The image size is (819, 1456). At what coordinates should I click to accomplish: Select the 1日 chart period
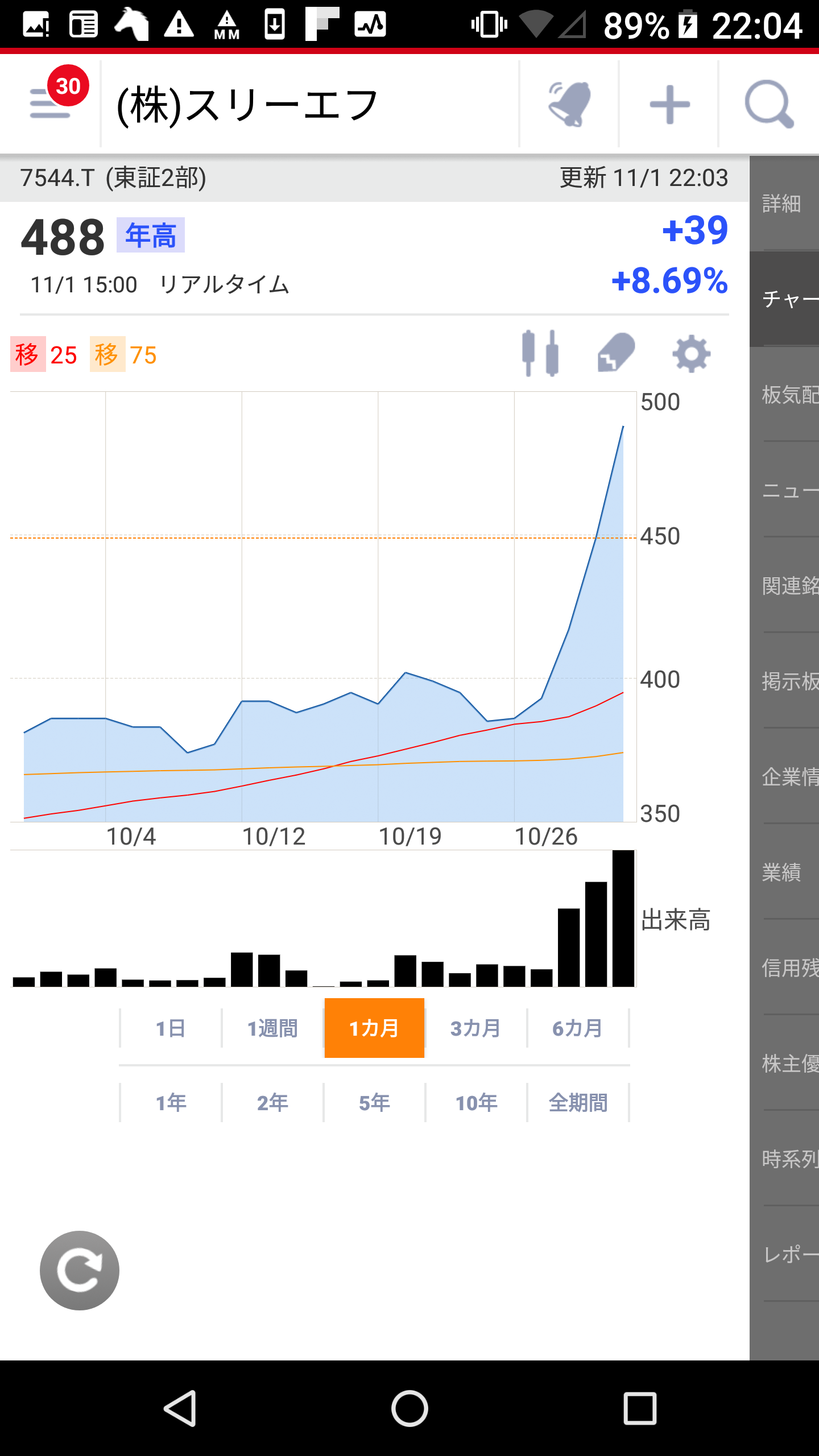[x=171, y=1028]
